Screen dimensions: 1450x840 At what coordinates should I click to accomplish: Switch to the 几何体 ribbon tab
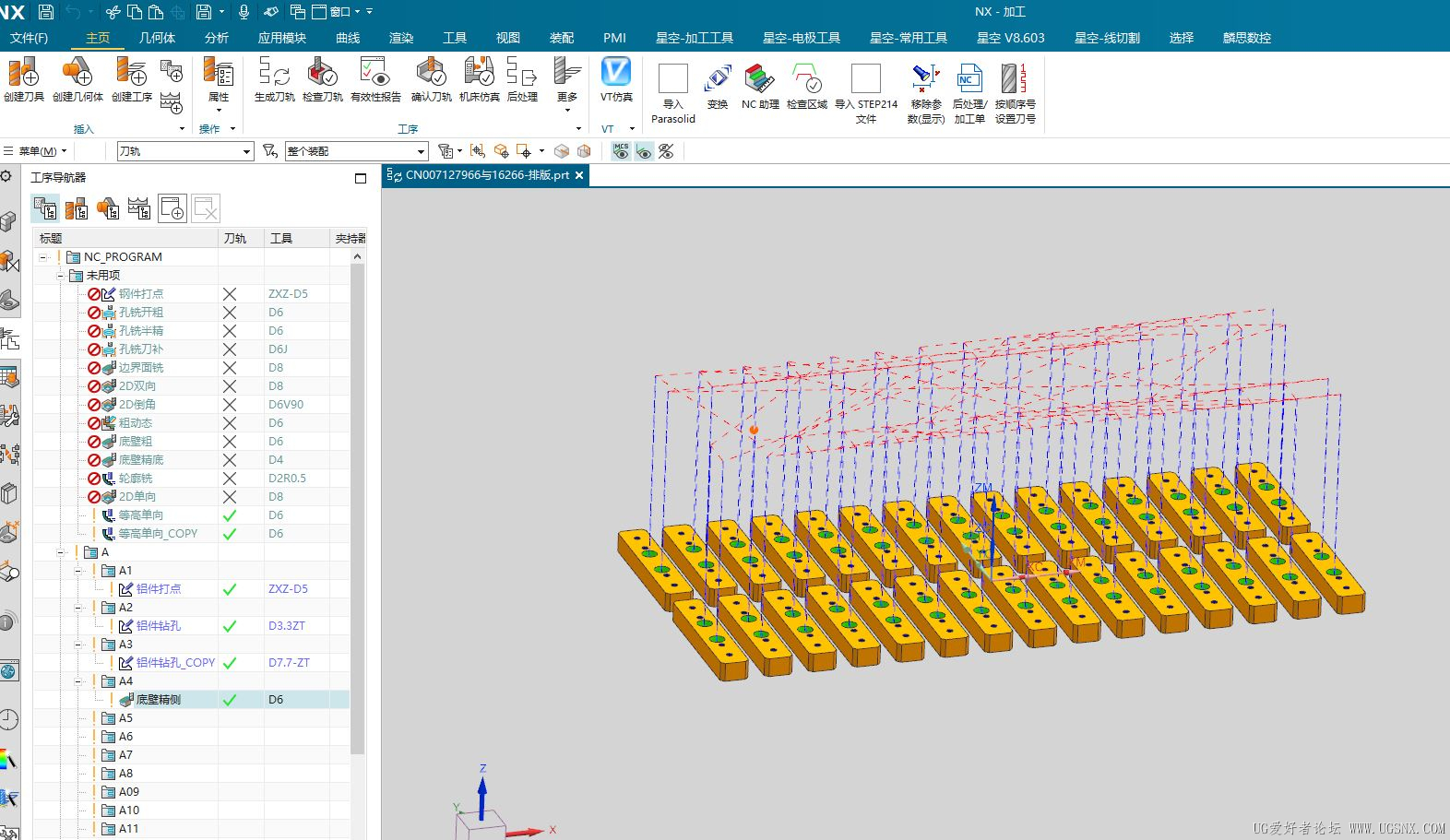[x=157, y=38]
